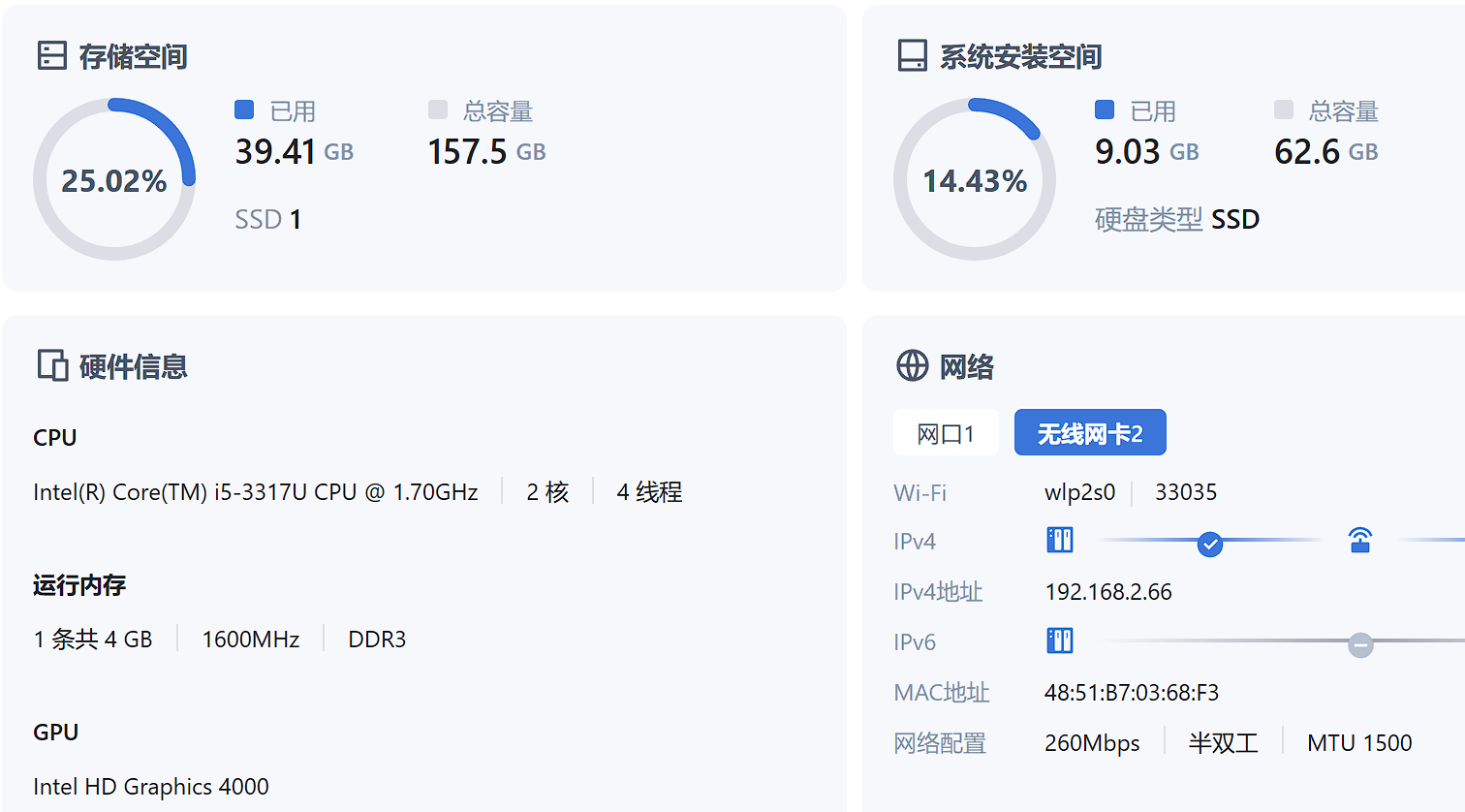Click the 39.41 GB used value
The height and width of the screenshot is (812, 1465).
(295, 151)
